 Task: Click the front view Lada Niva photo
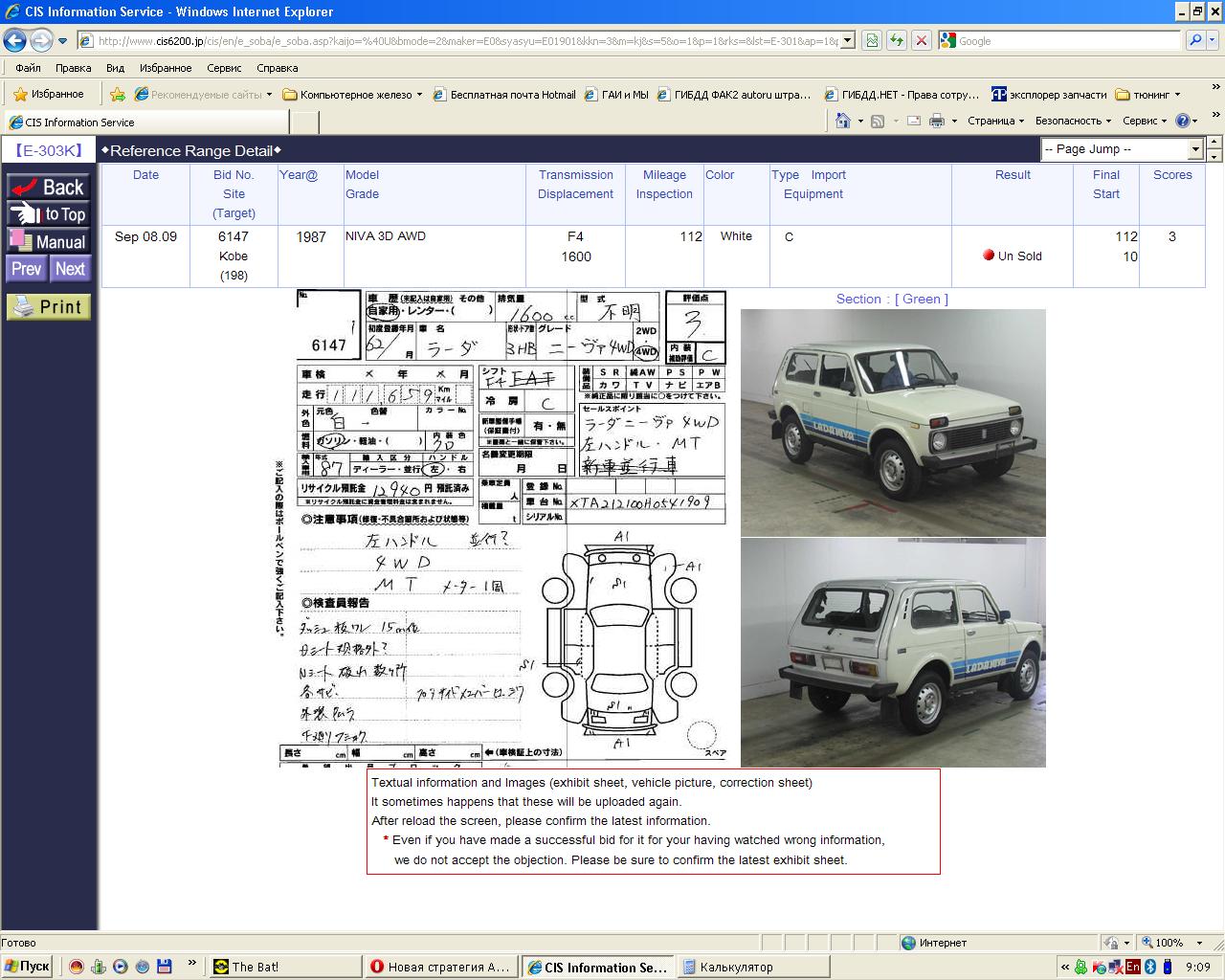coord(892,422)
